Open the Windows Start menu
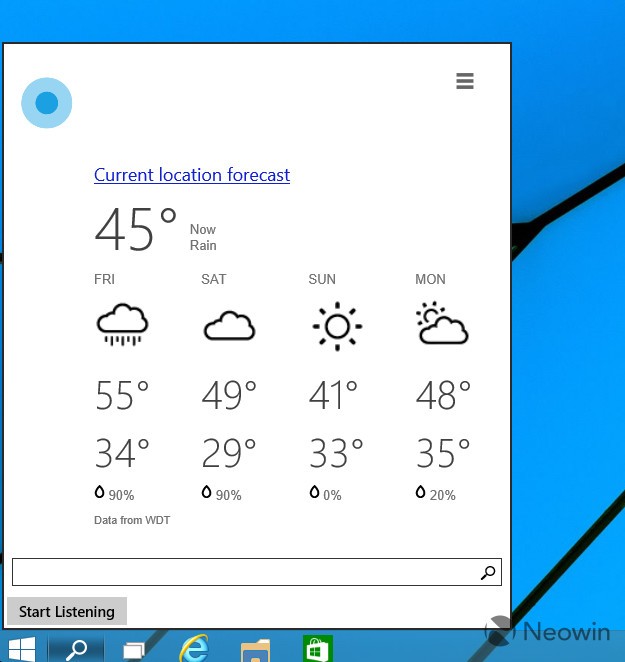 [20, 648]
